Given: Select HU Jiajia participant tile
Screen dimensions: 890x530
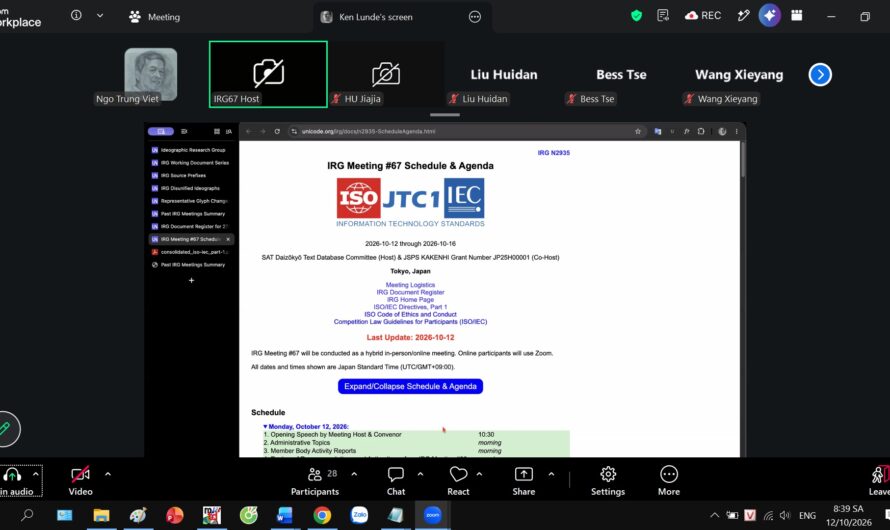Looking at the screenshot, I should tap(386, 74).
